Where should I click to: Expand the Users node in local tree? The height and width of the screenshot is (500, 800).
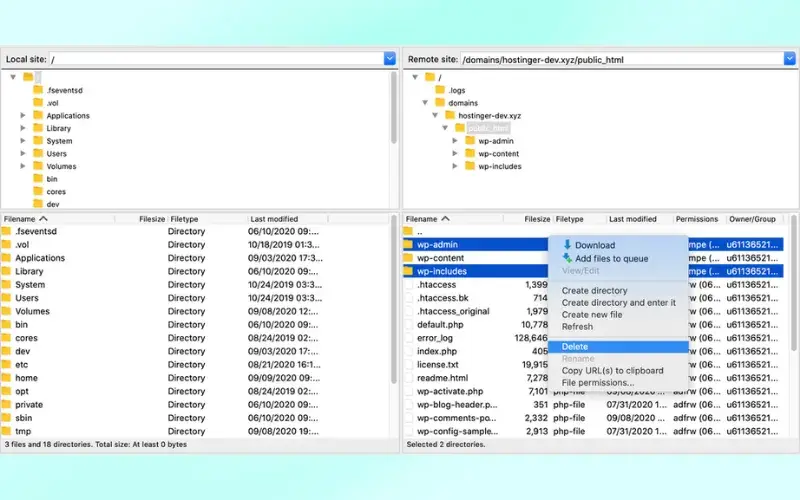pyautogui.click(x=22, y=153)
